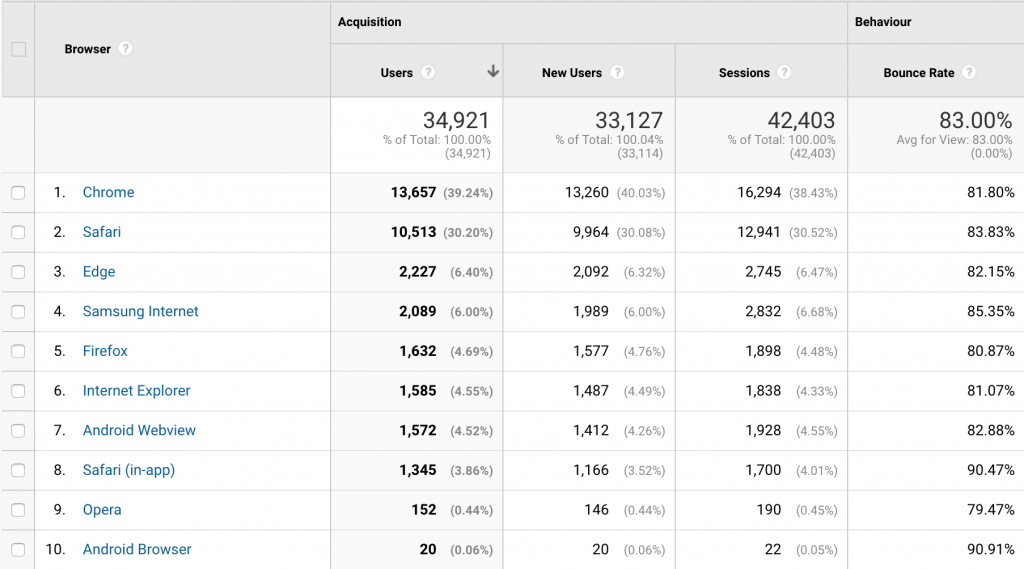Select Firefox new users value 1,577

(x=590, y=351)
